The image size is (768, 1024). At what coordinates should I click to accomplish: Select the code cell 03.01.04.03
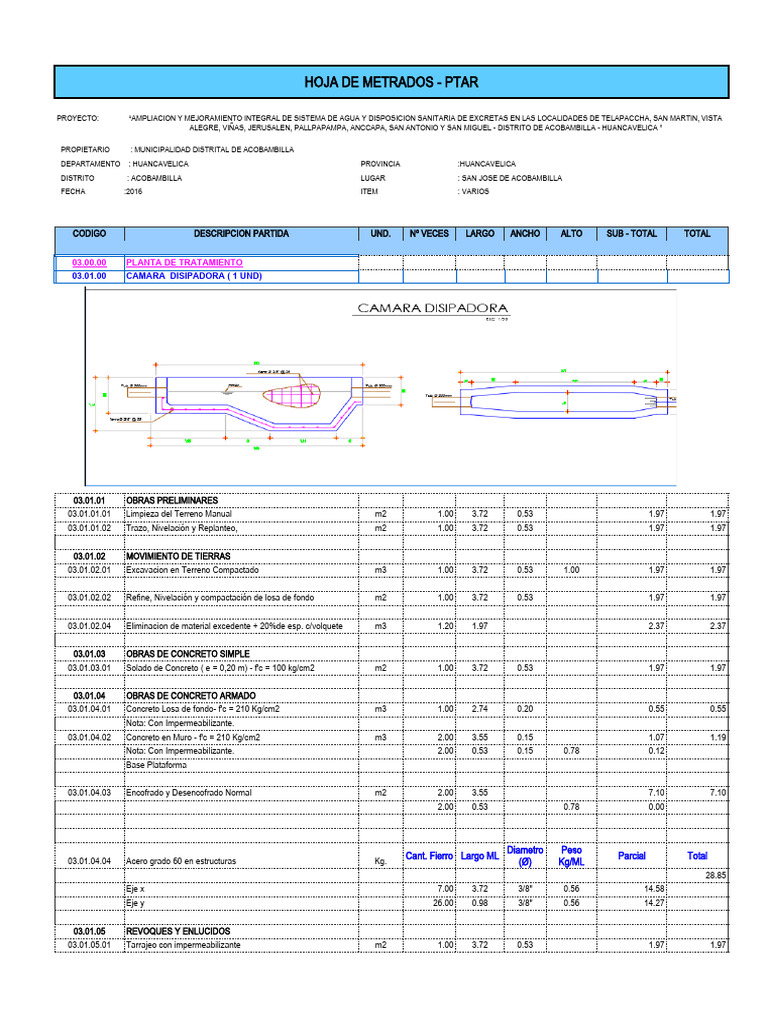pyautogui.click(x=89, y=793)
